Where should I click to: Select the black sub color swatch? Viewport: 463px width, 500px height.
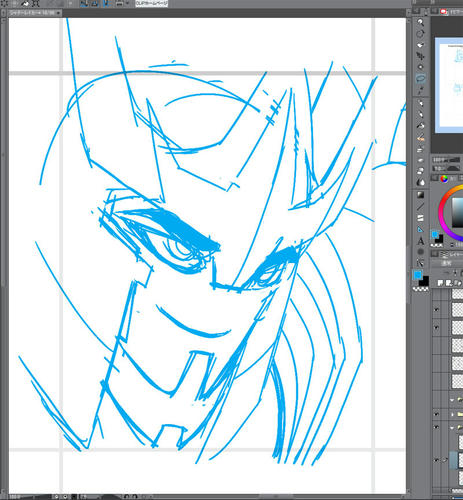point(424,281)
